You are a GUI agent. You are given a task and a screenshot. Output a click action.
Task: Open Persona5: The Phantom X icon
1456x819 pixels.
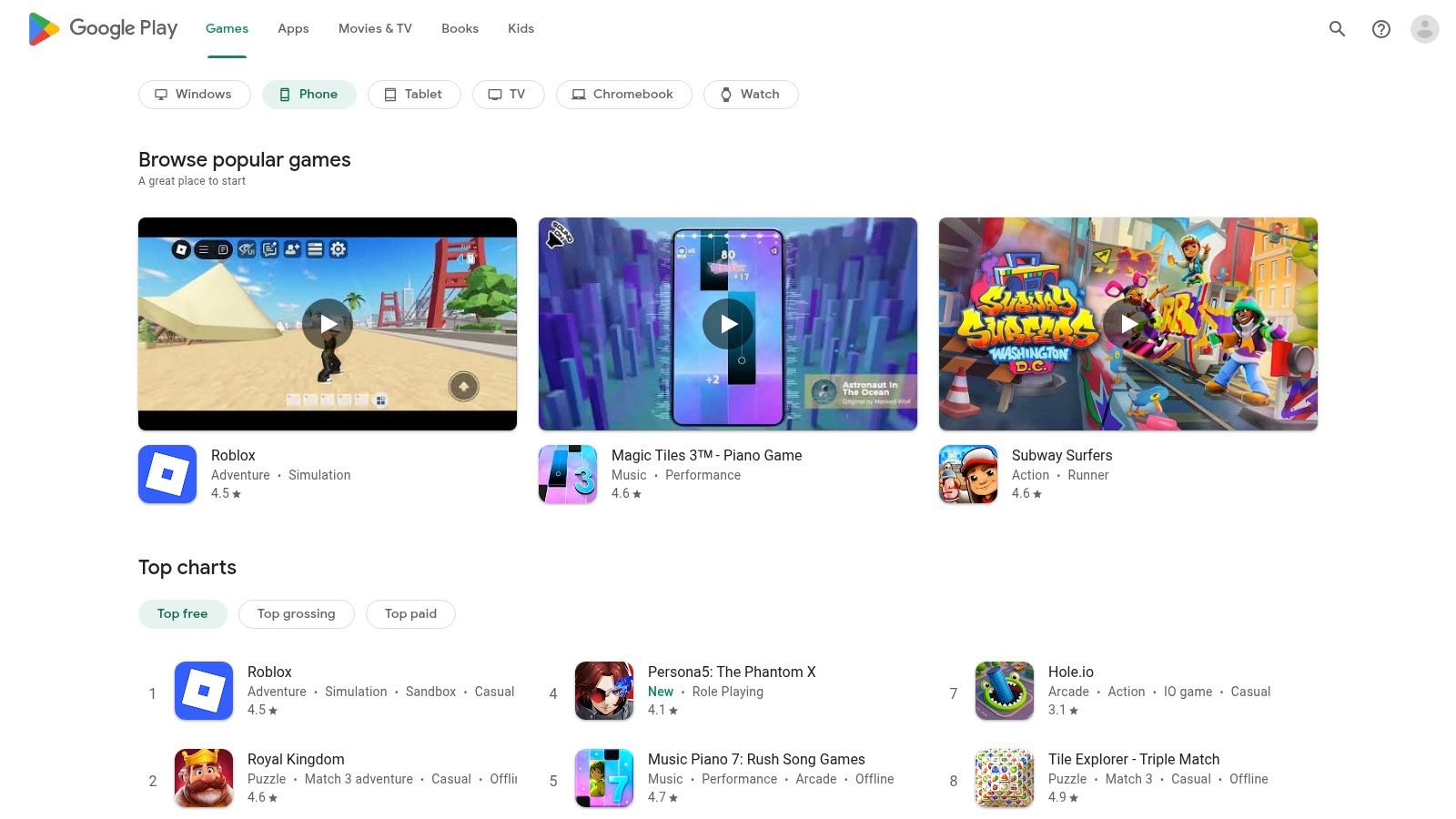(604, 691)
